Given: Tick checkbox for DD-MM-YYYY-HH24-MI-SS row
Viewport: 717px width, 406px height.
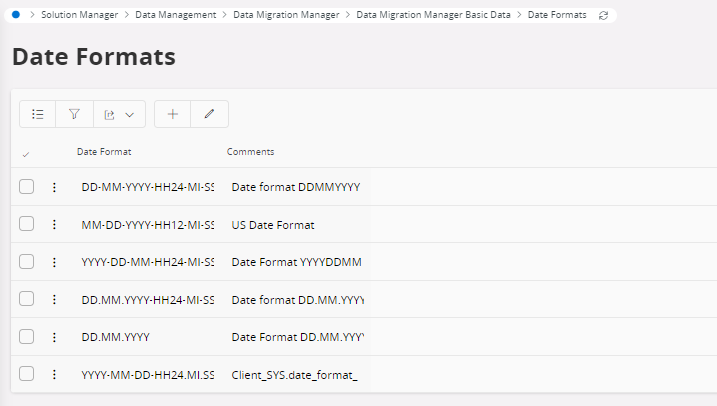Looking at the screenshot, I should [x=27, y=187].
